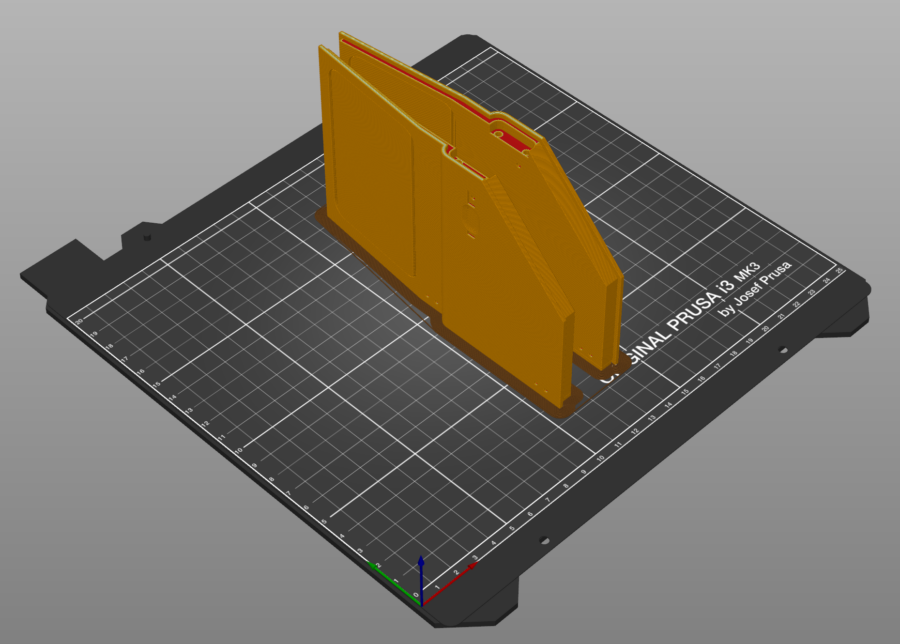The height and width of the screenshot is (644, 900).
Task: Click the screw hole on the front bed edge
Action: coord(543,539)
